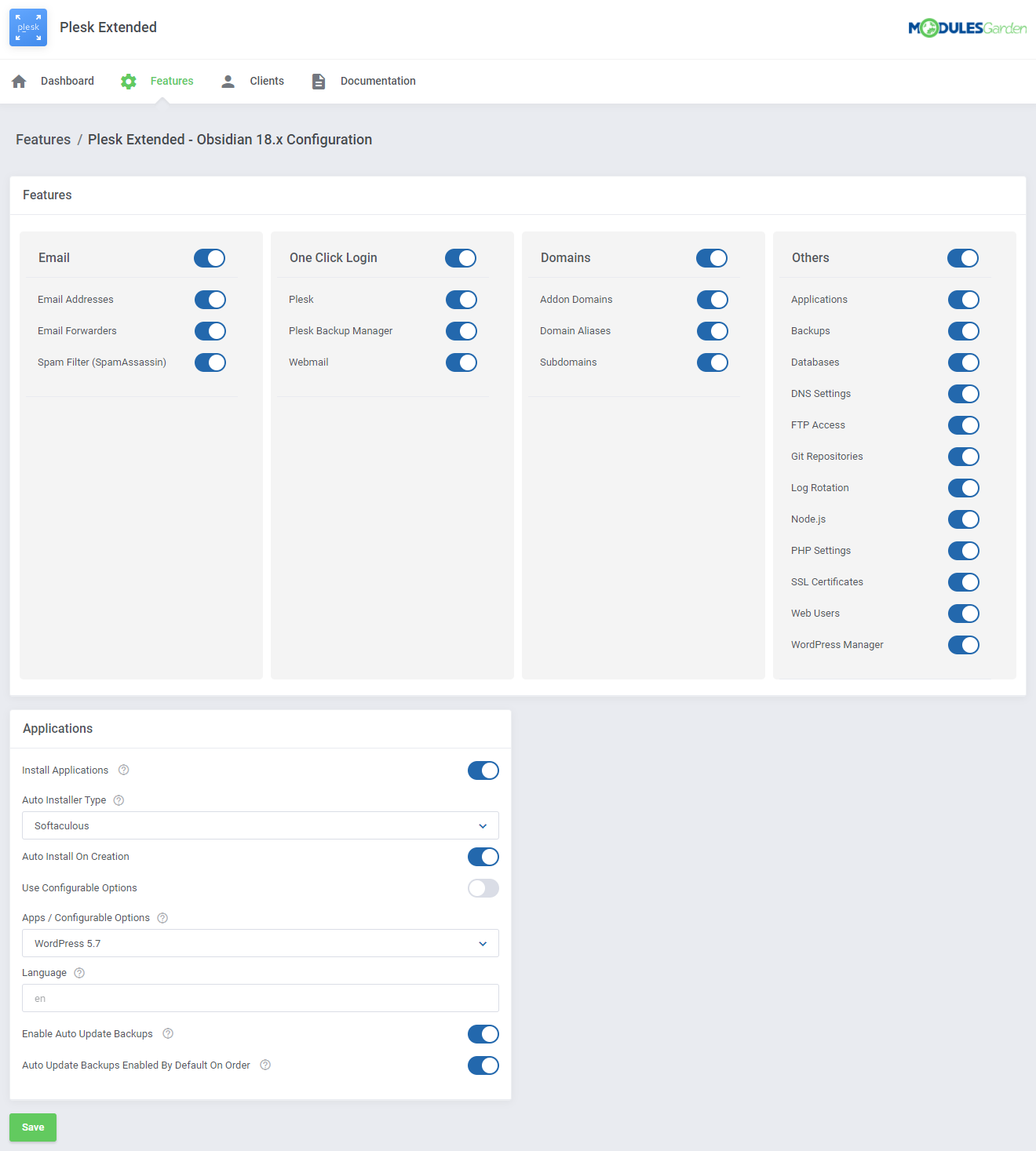1036x1151 pixels.
Task: Click the Dashboard home icon
Action: (x=20, y=81)
